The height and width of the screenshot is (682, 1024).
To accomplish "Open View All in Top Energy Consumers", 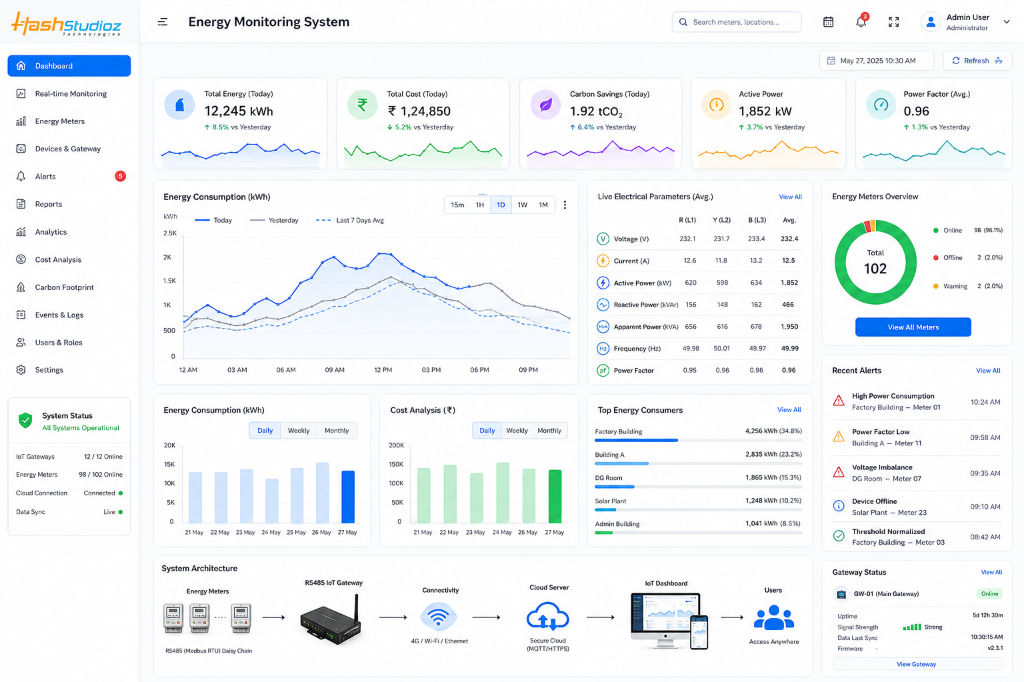I will 789,410.
